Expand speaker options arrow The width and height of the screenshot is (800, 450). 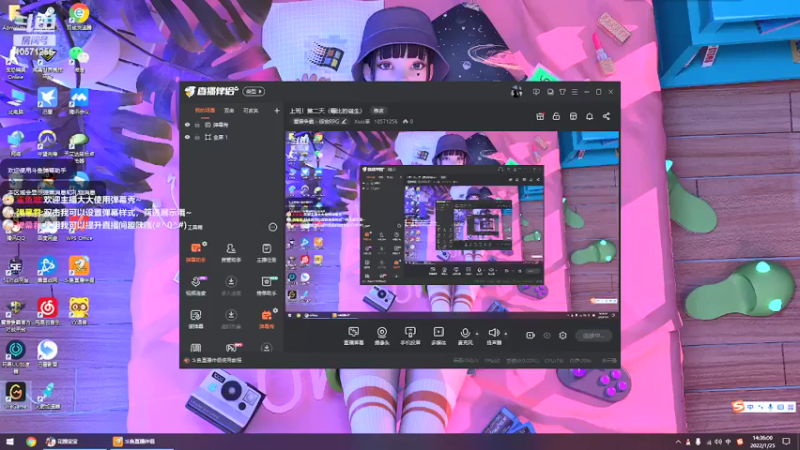pyautogui.click(x=506, y=334)
